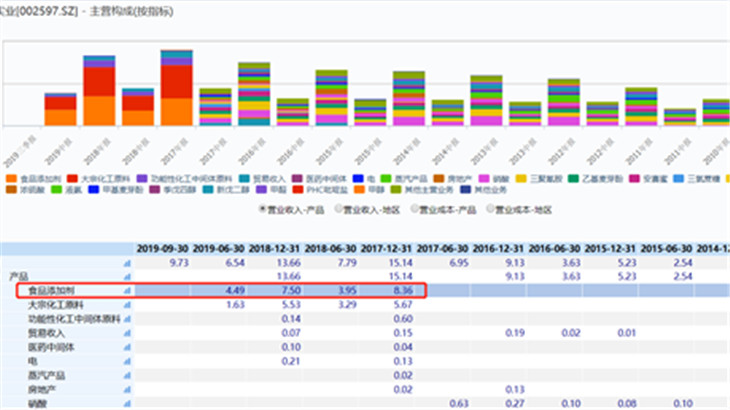The height and width of the screenshot is (410, 730).
Task: Click 其他业务 dark blue legend swatch
Action: pos(465,190)
